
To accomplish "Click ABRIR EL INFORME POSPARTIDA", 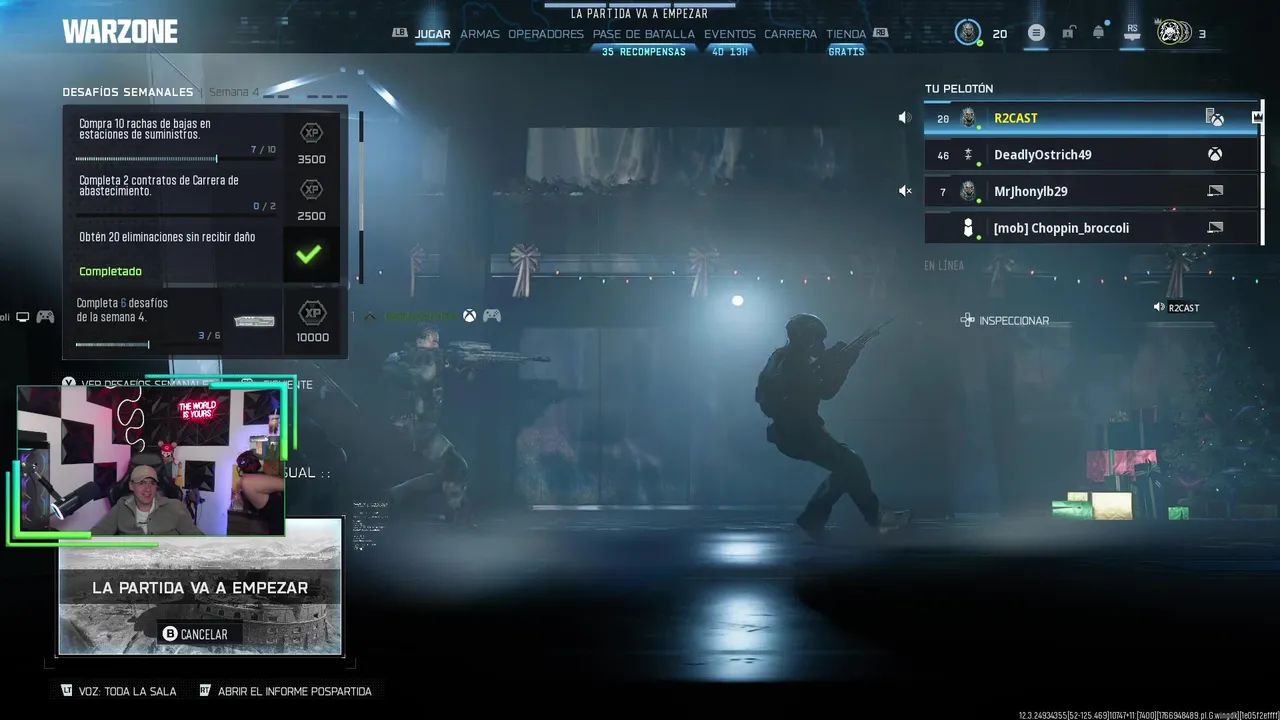I will [x=285, y=691].
